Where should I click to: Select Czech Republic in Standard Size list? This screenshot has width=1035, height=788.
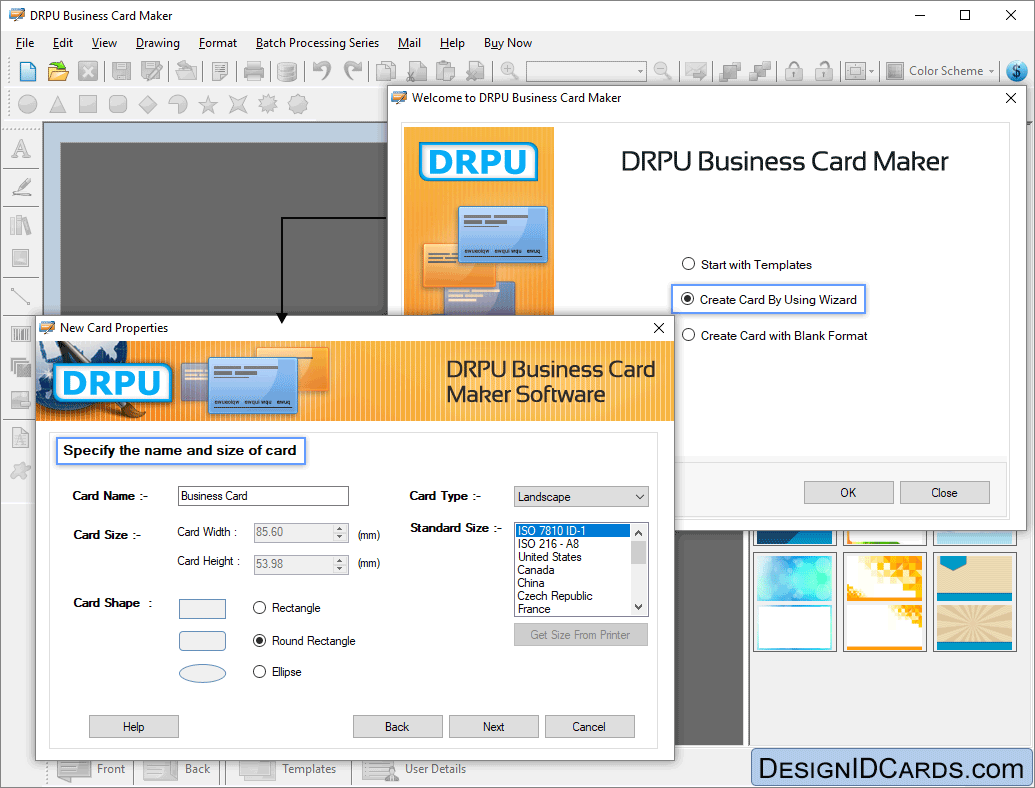point(573,596)
